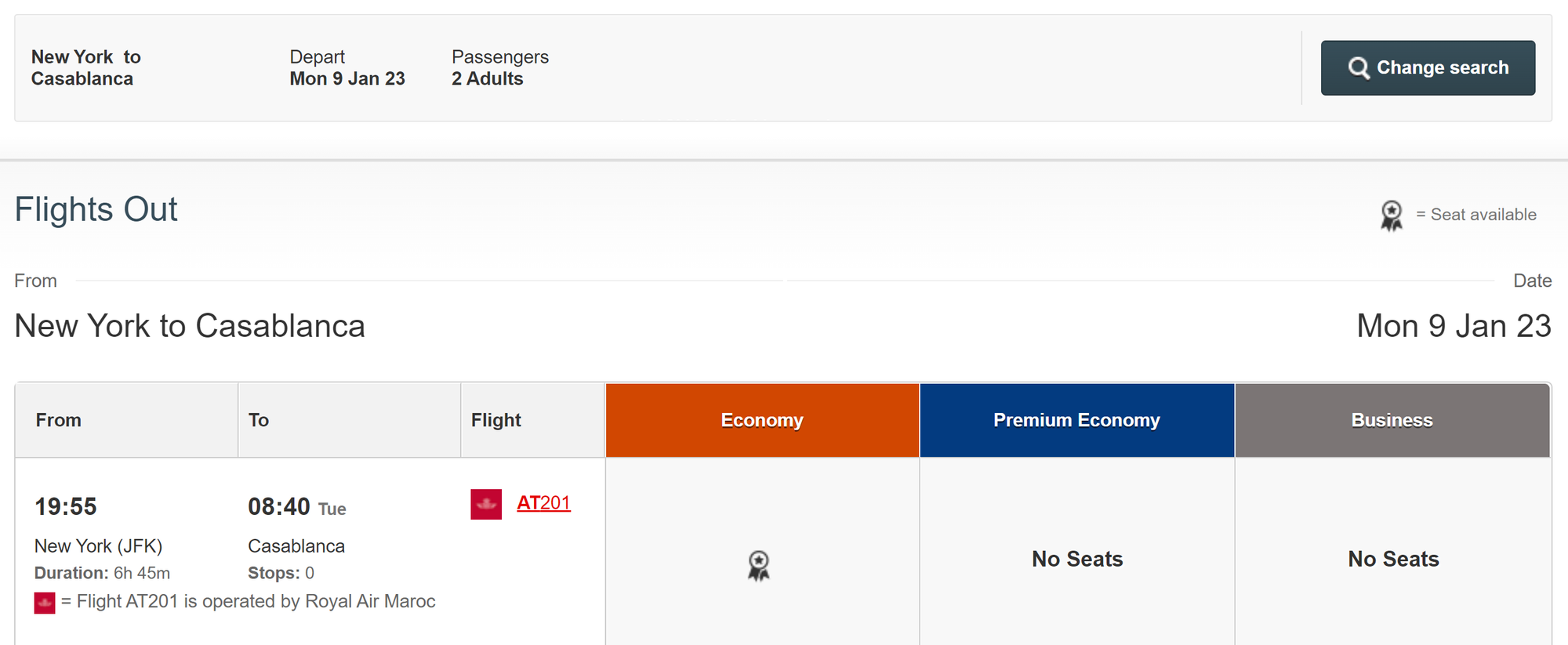Click the Royal Air Maroc logo in operator note
The image size is (1568, 645).
[x=45, y=603]
